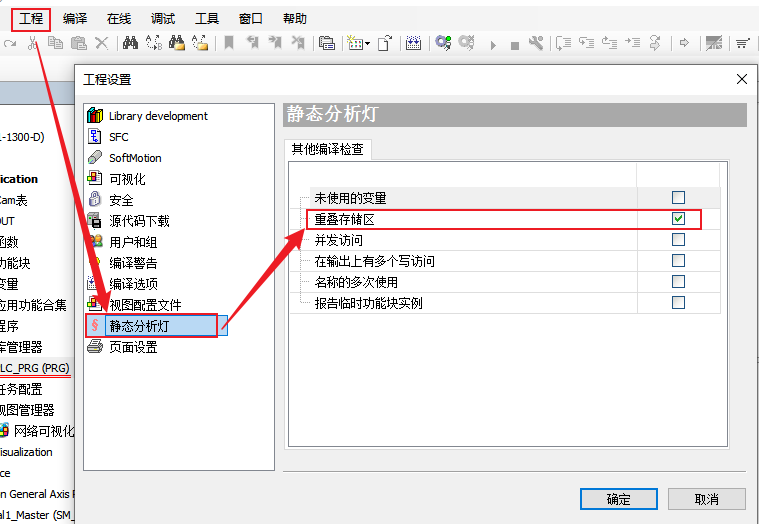Open the 在线 menu

[119, 19]
